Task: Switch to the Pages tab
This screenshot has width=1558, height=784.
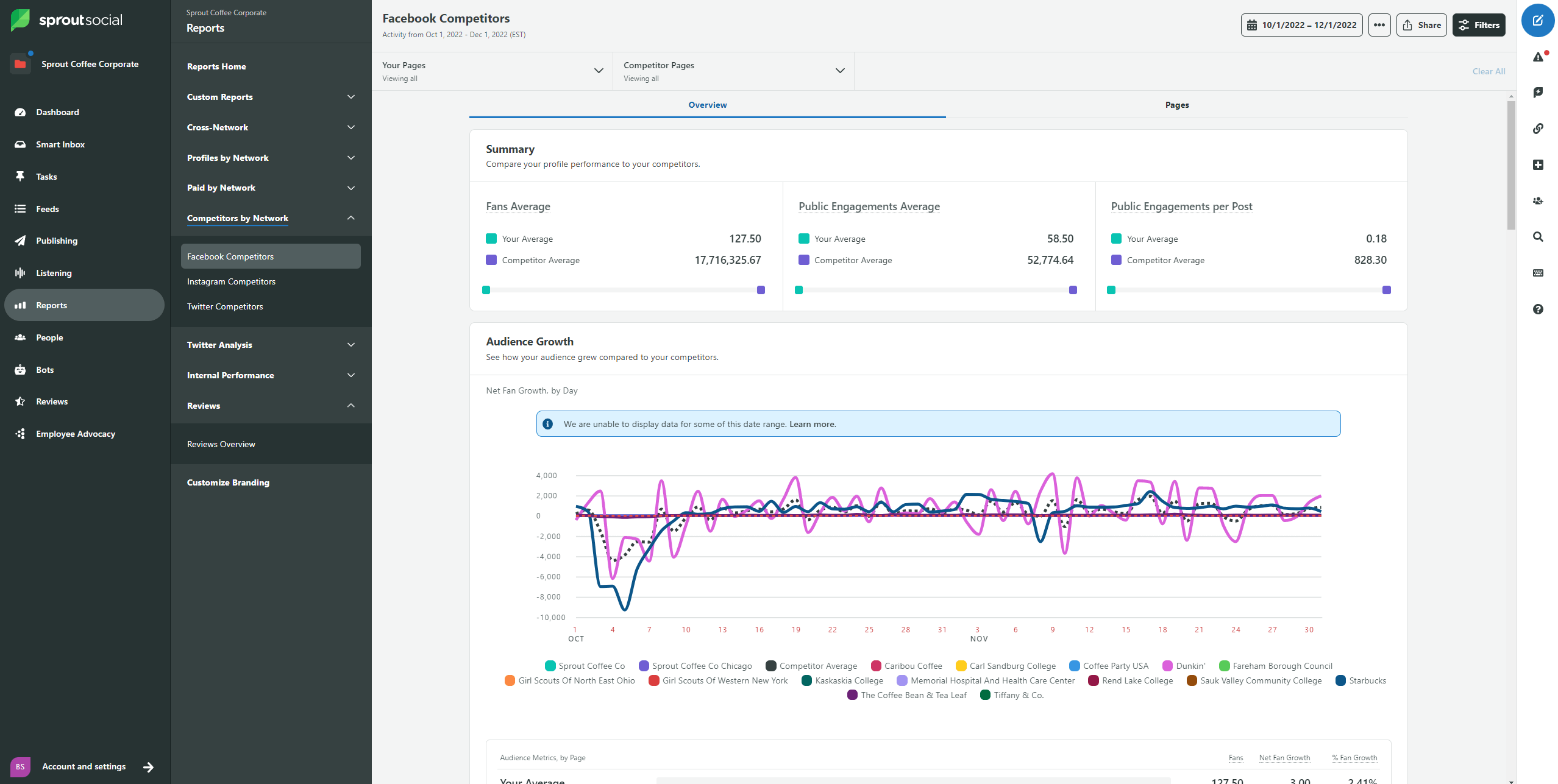Action: (x=1176, y=104)
